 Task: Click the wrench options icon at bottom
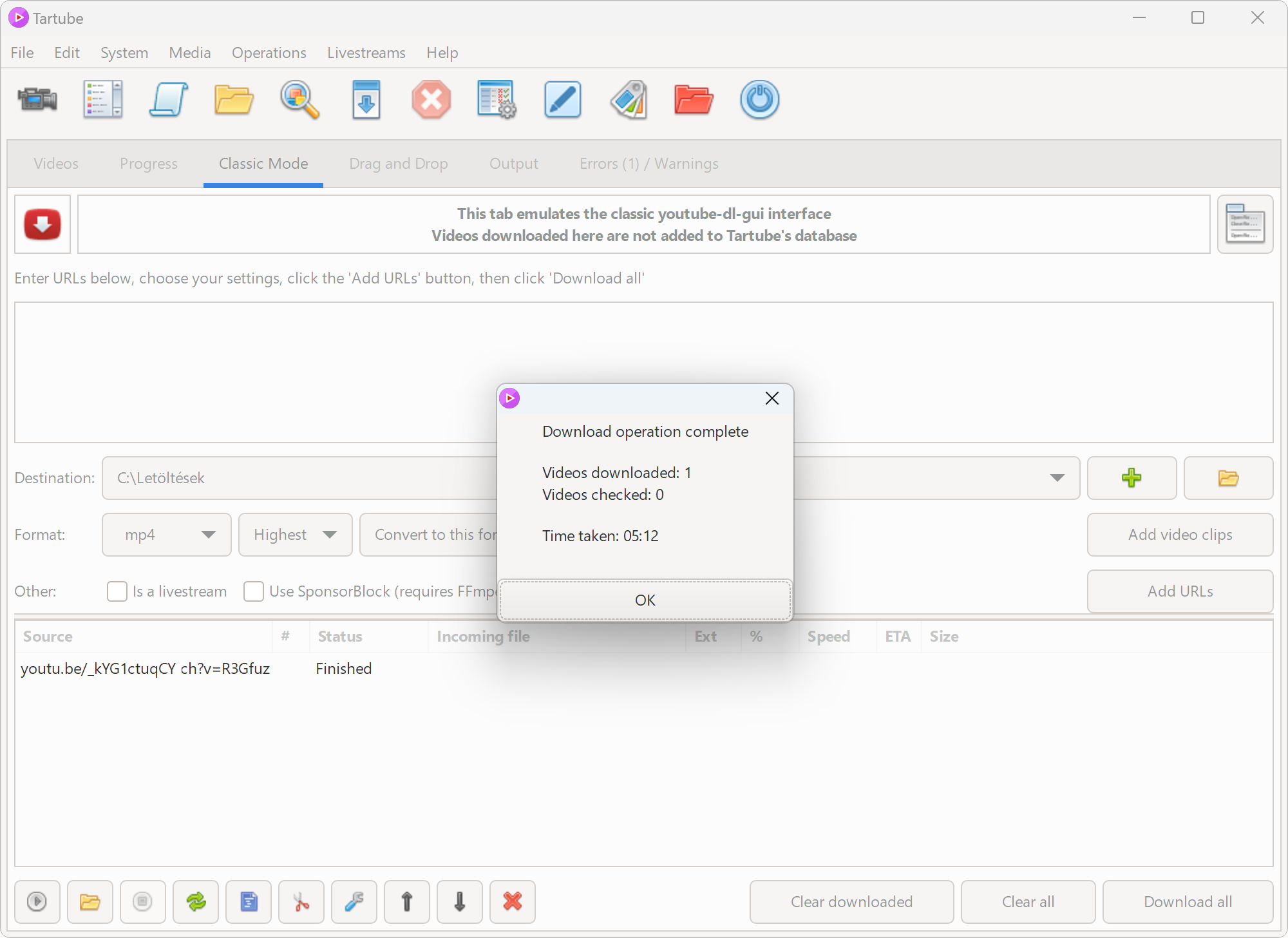[x=354, y=902]
